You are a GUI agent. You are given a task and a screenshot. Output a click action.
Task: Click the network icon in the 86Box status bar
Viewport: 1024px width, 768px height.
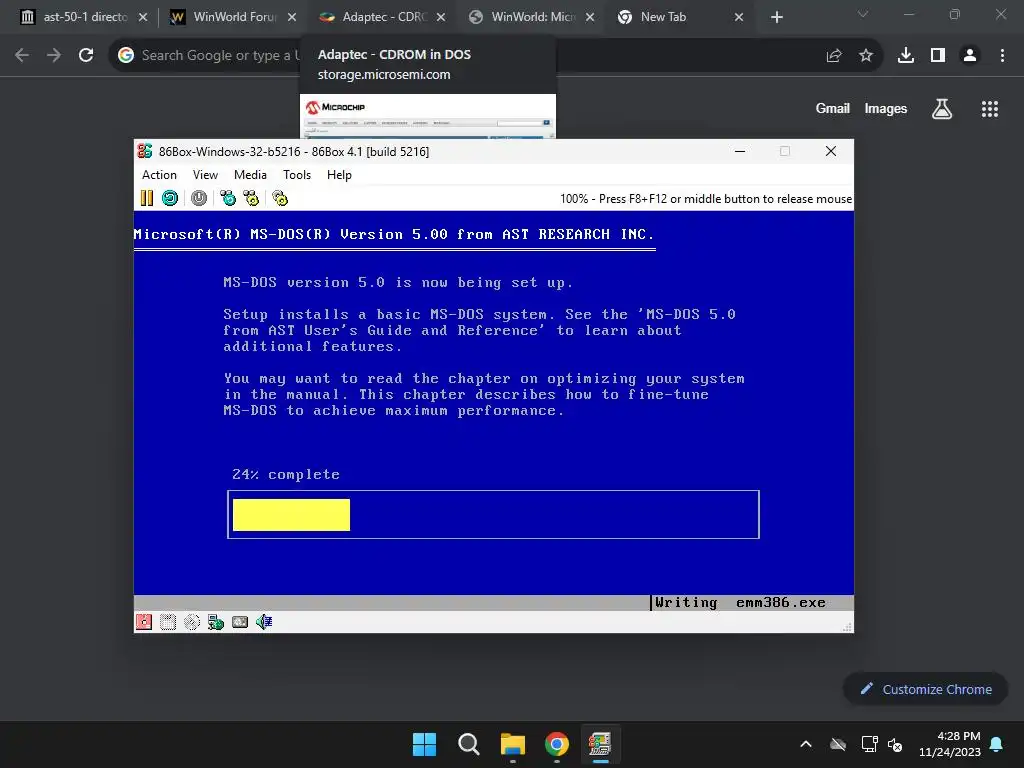216,622
